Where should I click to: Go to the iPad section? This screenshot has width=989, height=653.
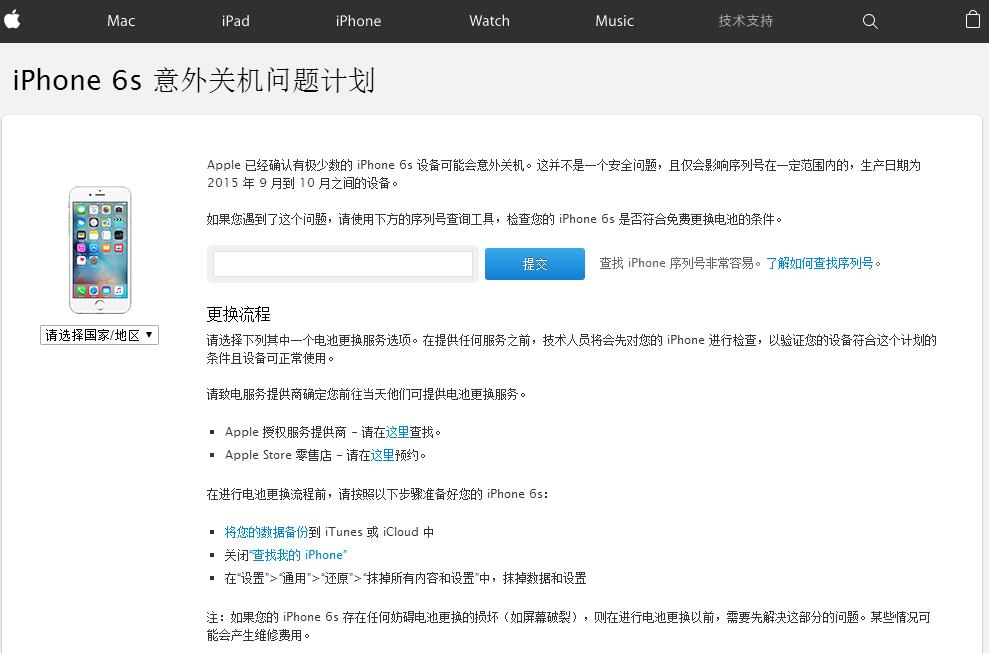tap(235, 21)
